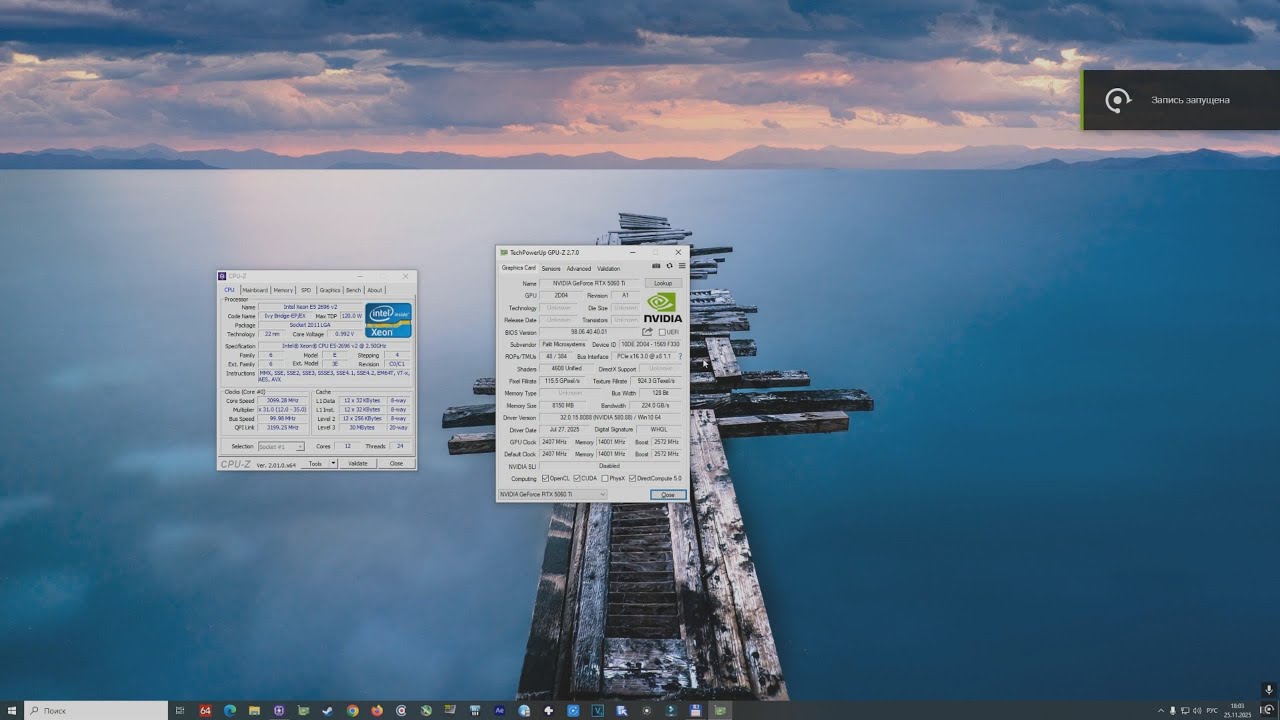Switch to the Validation tab in GPU-Z
1280x720 pixels.
click(x=608, y=268)
